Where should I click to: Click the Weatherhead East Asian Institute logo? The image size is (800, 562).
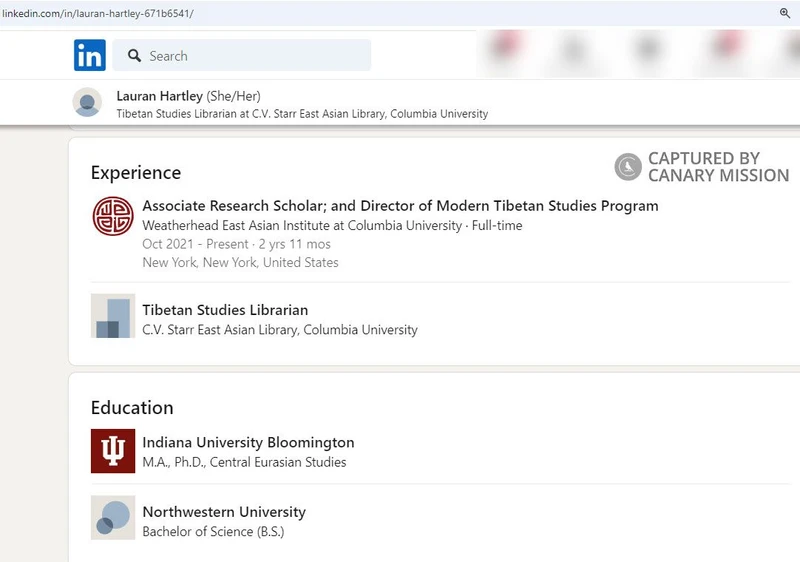(113, 216)
